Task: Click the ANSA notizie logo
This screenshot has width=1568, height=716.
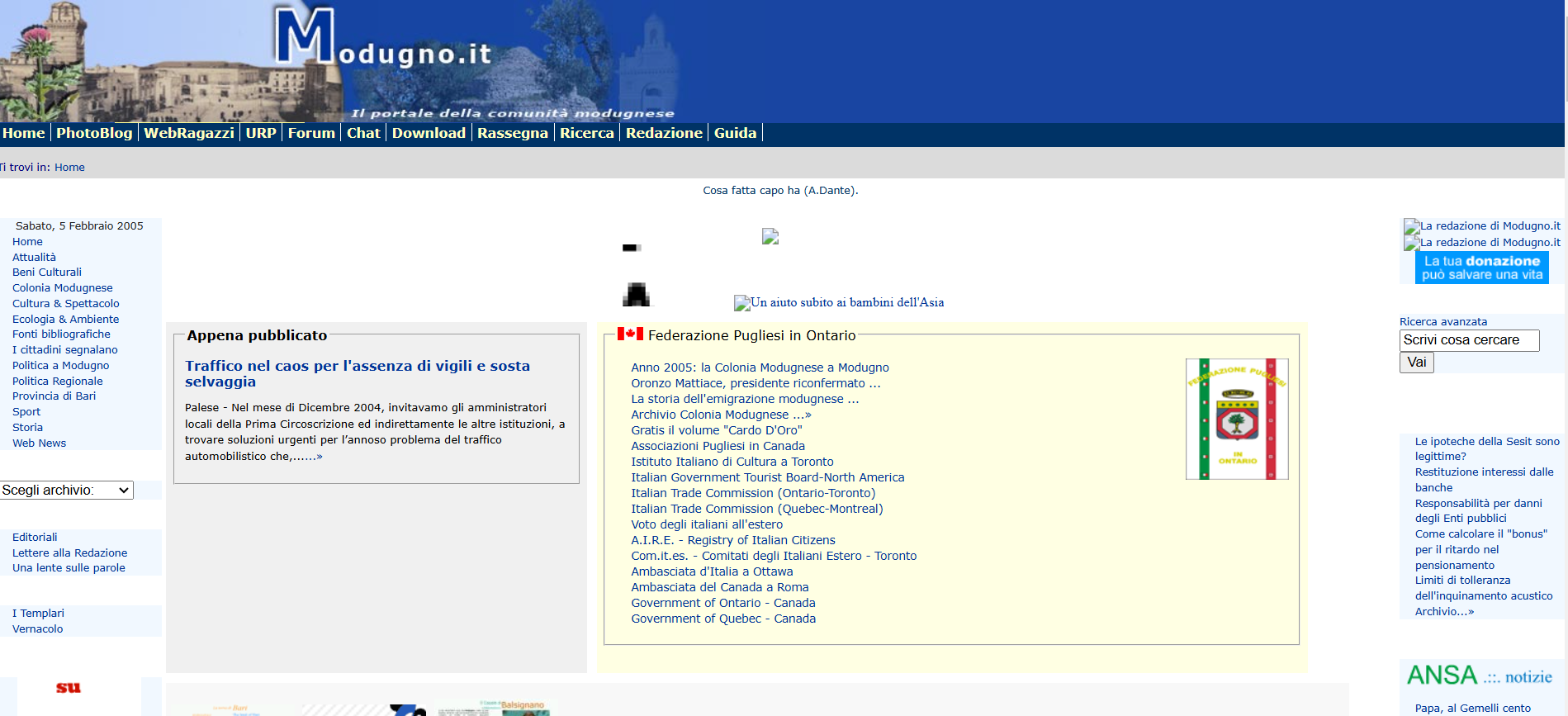Action: [x=1479, y=676]
